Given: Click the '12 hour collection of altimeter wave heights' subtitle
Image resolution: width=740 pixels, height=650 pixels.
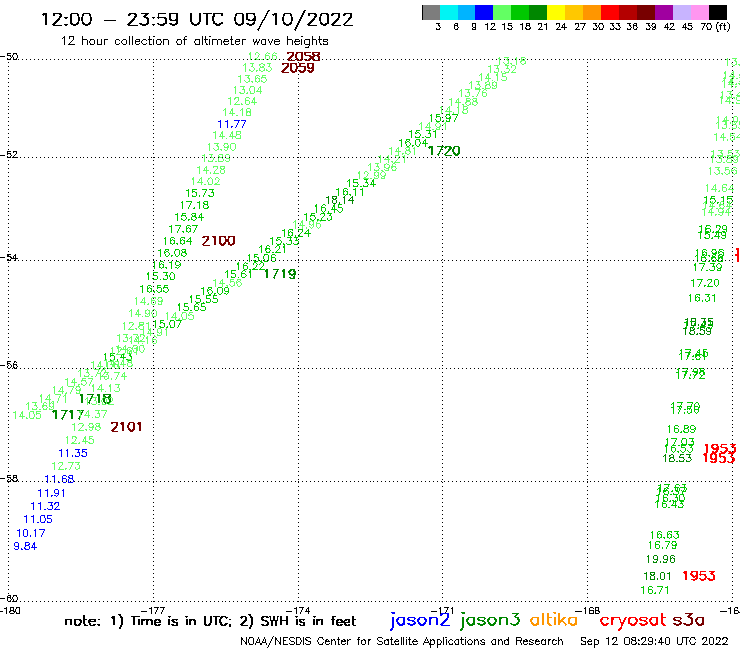Looking at the screenshot, I should pos(194,41).
